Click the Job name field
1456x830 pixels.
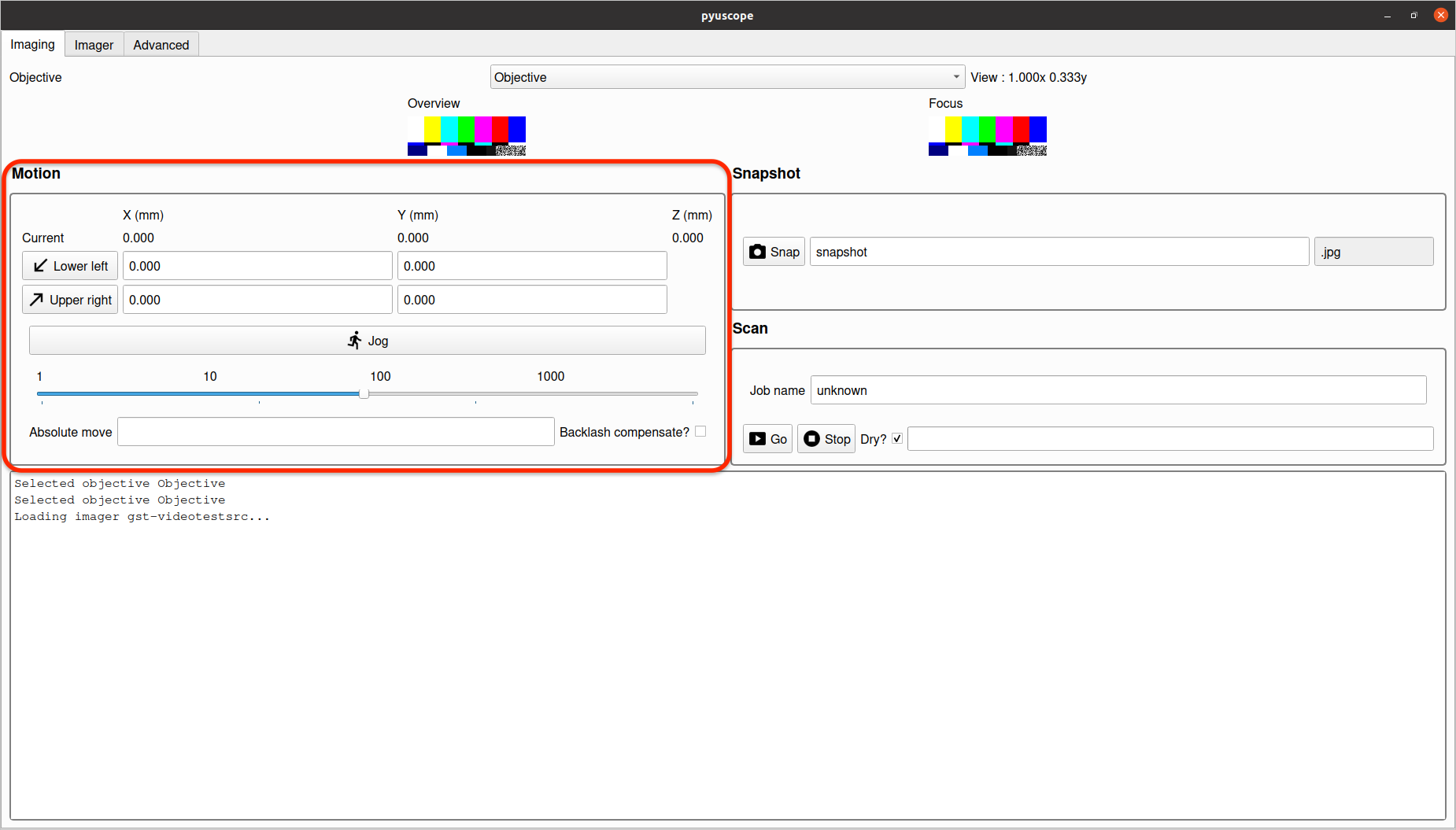click(x=1118, y=390)
